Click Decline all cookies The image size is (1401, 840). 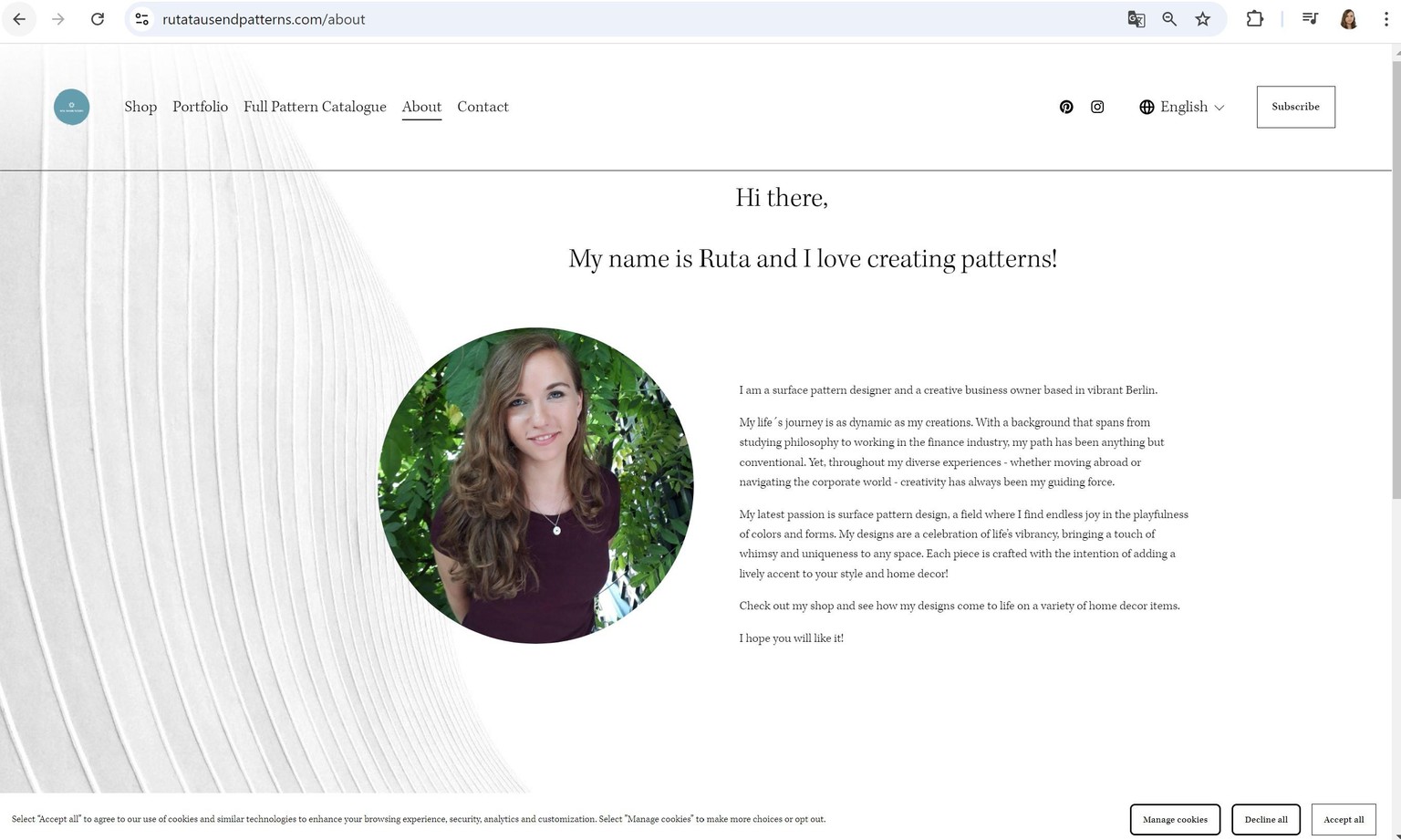[x=1266, y=819]
